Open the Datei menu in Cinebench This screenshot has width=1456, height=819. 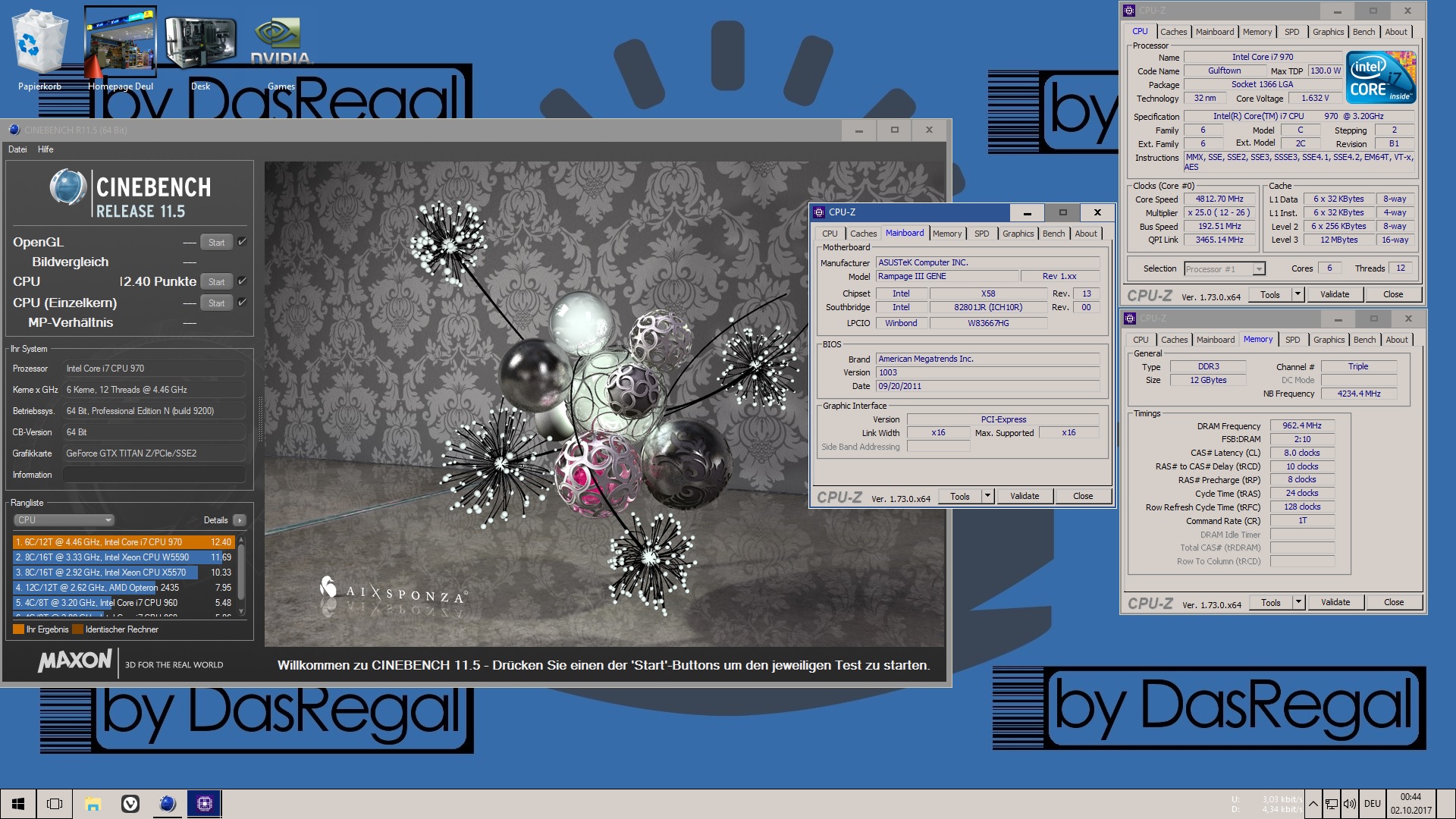[x=17, y=149]
